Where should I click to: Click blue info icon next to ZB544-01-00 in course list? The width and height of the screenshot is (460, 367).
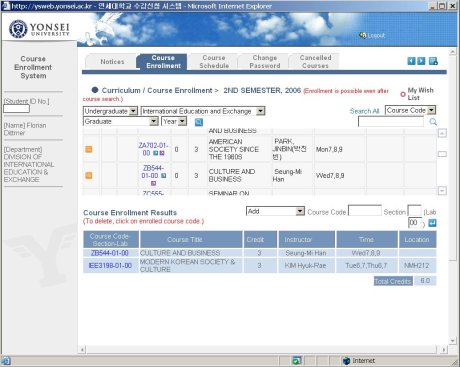164,175
